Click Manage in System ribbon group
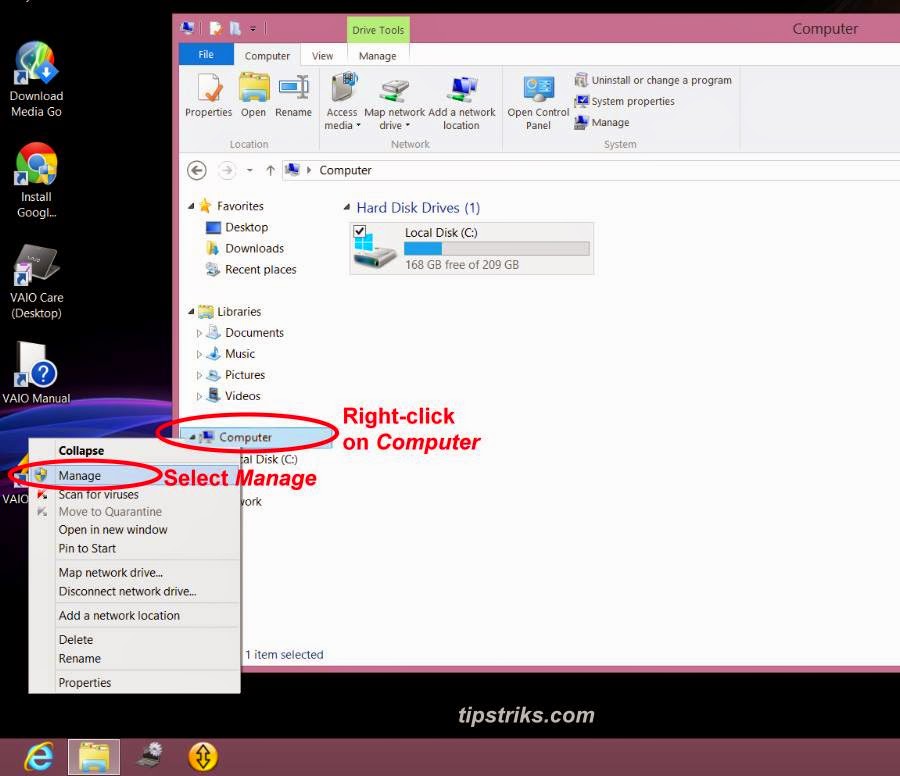Viewport: 900px width, 776px height. tap(602, 122)
